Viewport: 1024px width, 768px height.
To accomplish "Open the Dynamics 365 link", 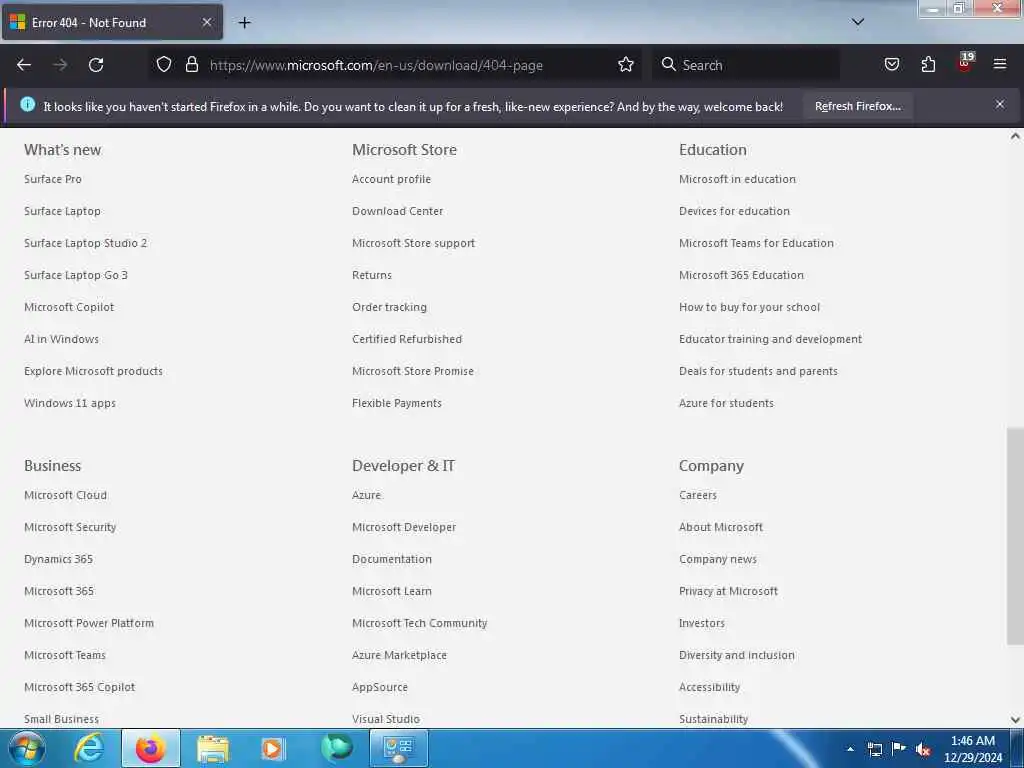I will tap(59, 559).
